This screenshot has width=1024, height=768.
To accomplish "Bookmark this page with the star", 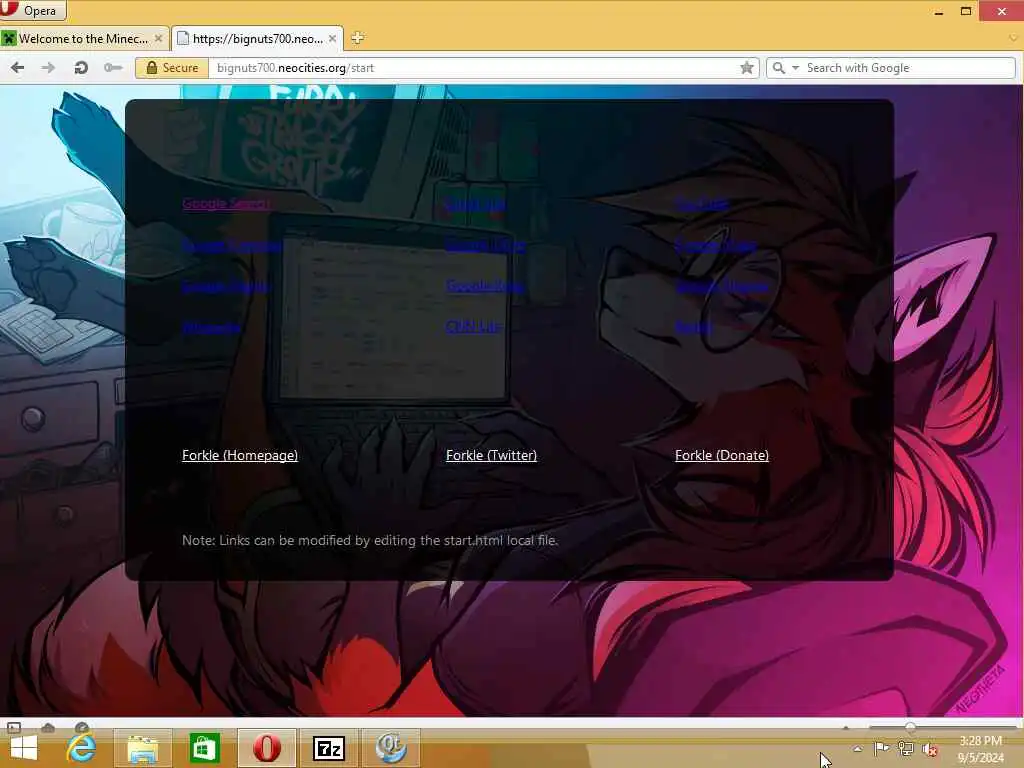I will [x=747, y=68].
